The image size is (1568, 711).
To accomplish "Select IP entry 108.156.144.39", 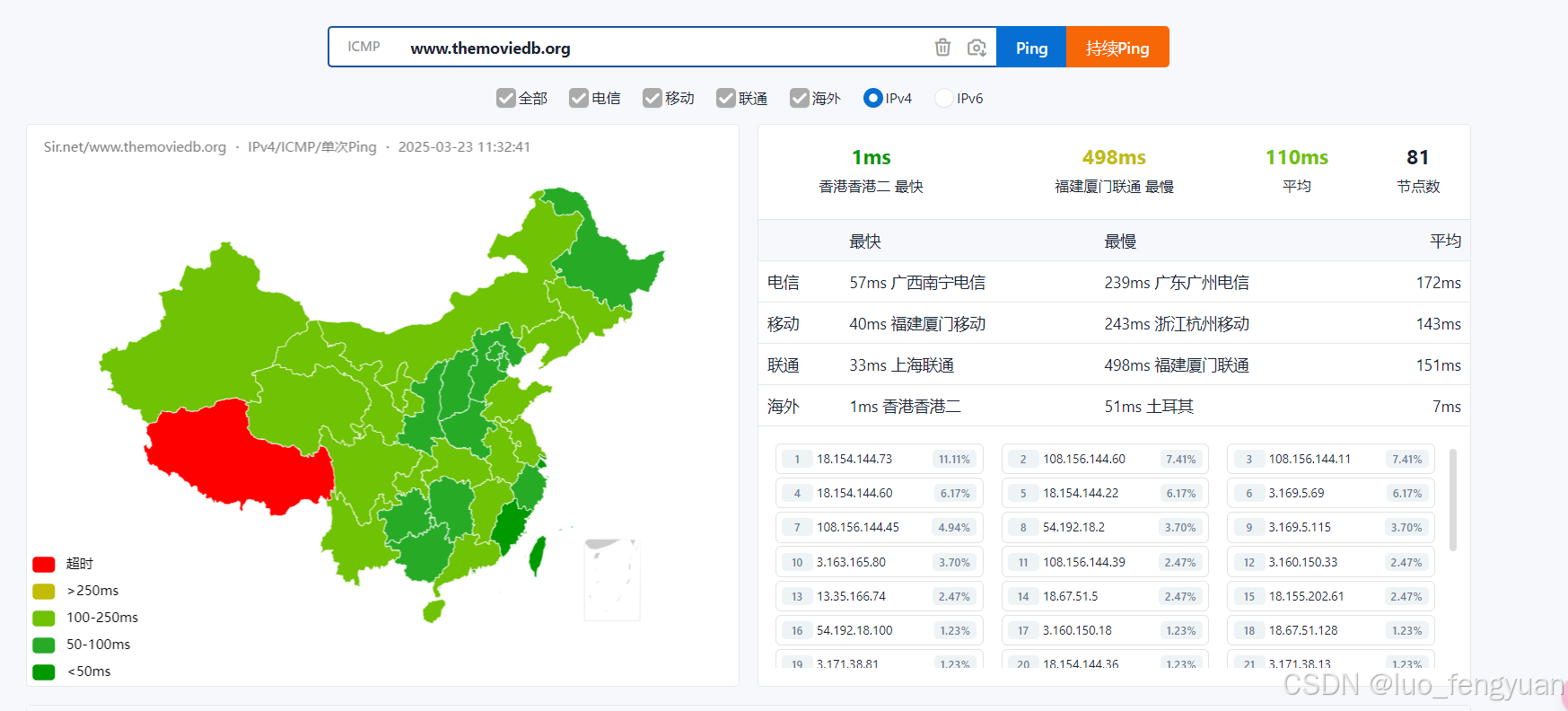I will pos(1106,562).
